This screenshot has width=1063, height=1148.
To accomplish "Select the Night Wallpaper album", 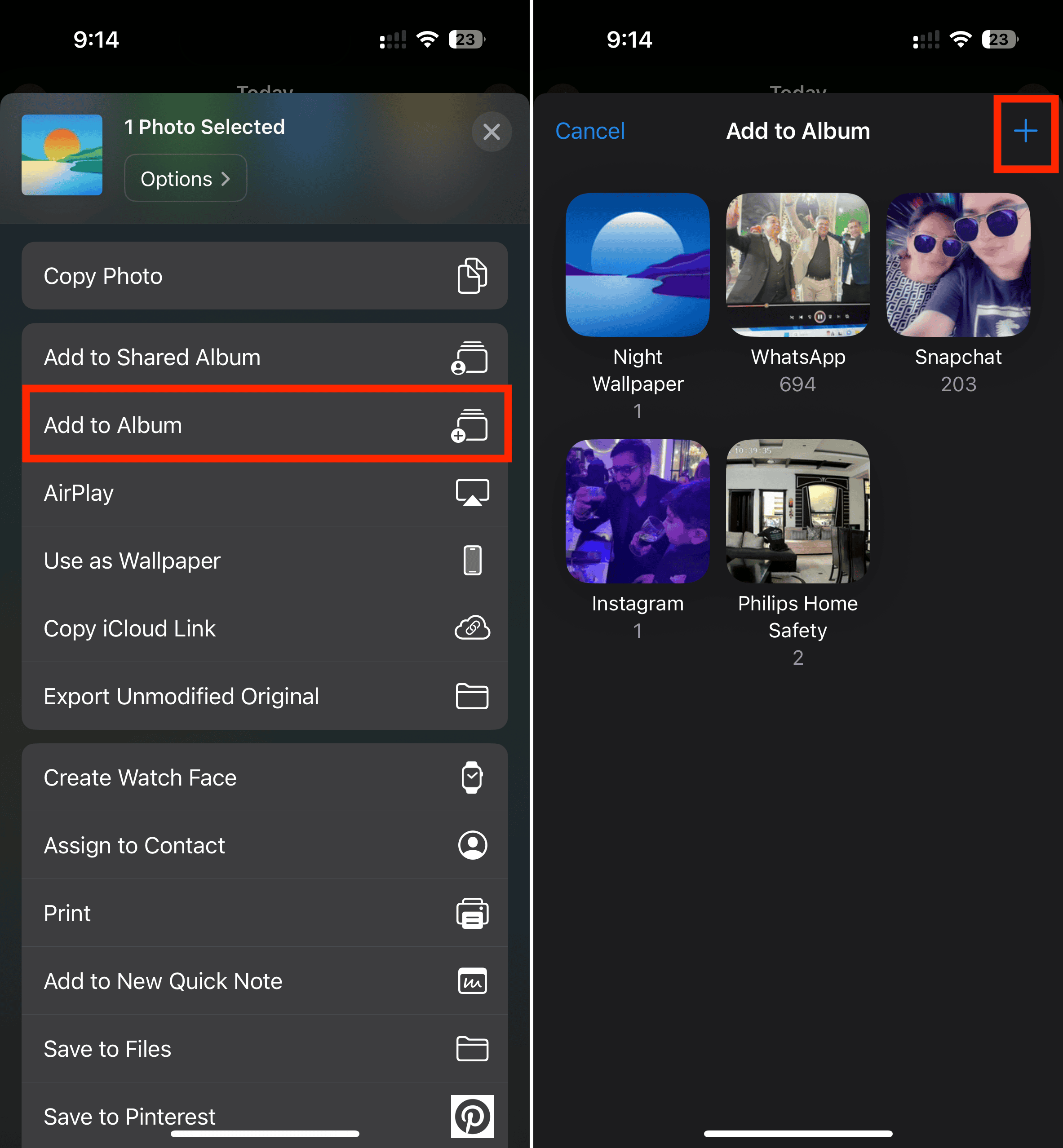I will 638,265.
